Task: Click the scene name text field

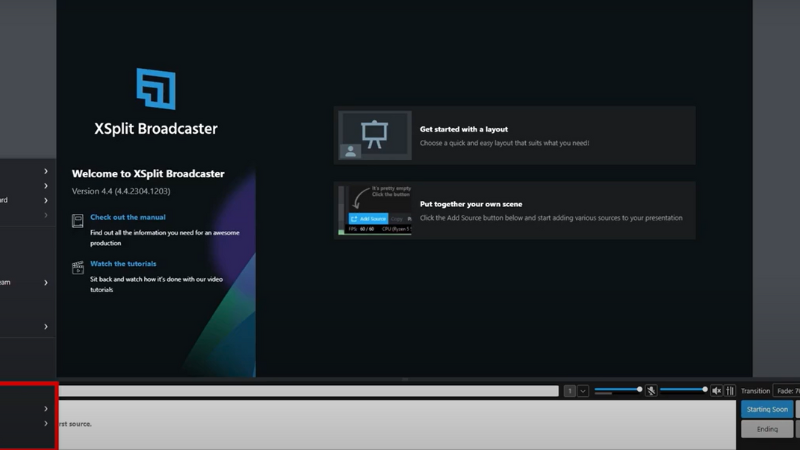Action: (309, 391)
